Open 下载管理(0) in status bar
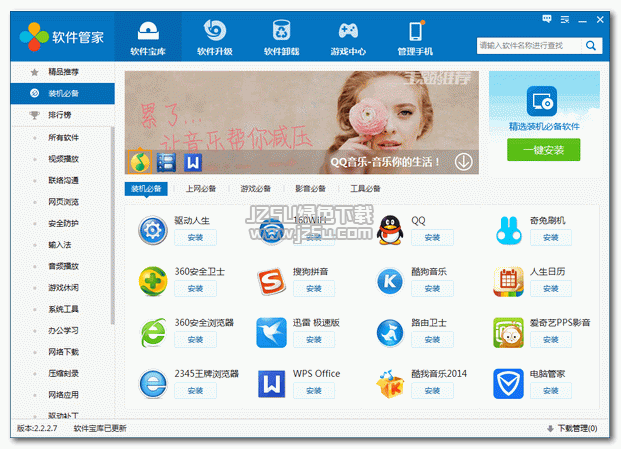 [x=573, y=428]
